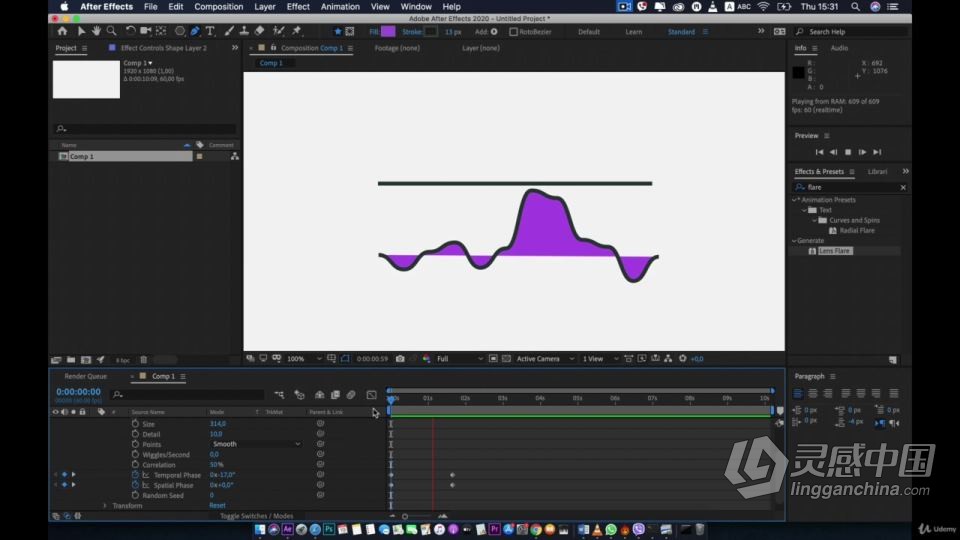Toggle the stopwatch for Random Seed
The height and width of the screenshot is (540, 960).
(x=135, y=495)
